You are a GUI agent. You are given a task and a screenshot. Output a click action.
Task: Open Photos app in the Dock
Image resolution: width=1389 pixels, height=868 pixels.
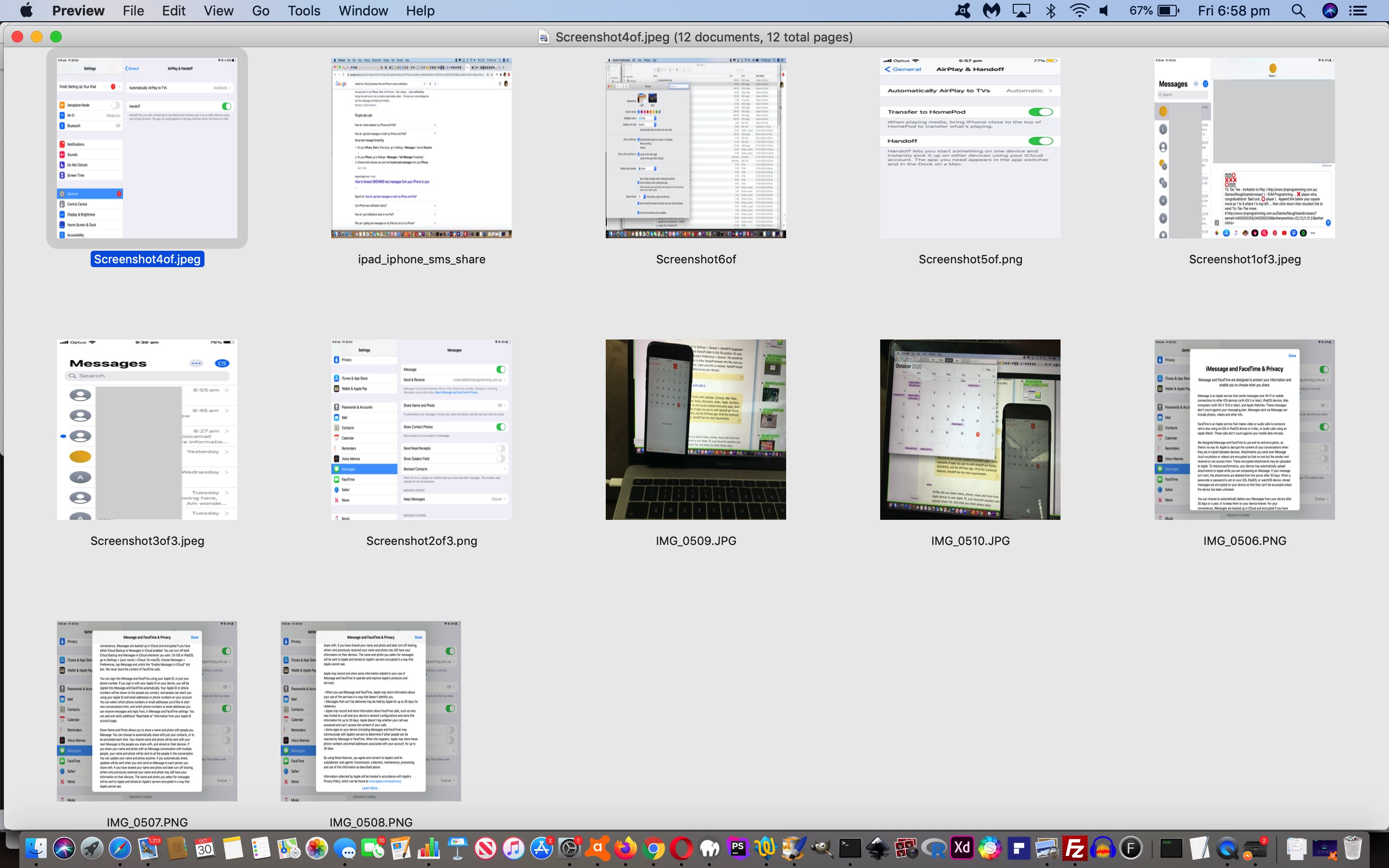click(x=317, y=848)
